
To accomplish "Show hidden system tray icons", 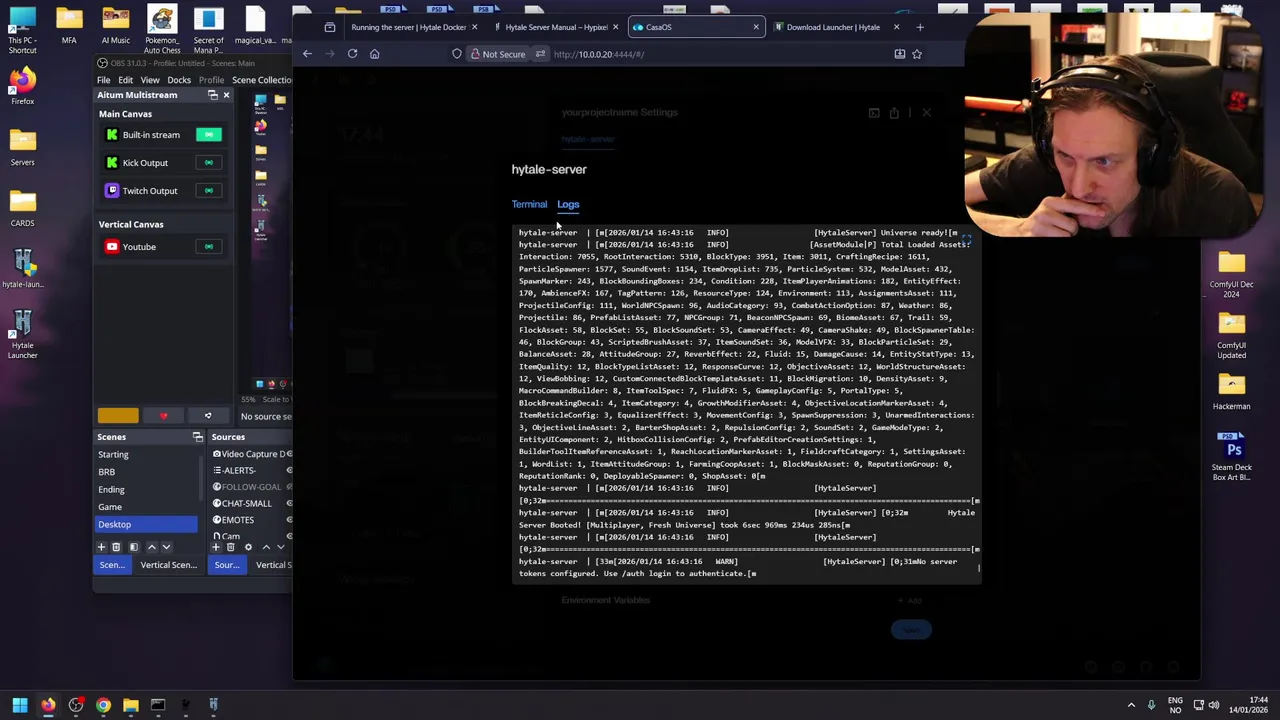I will pos(1131,705).
